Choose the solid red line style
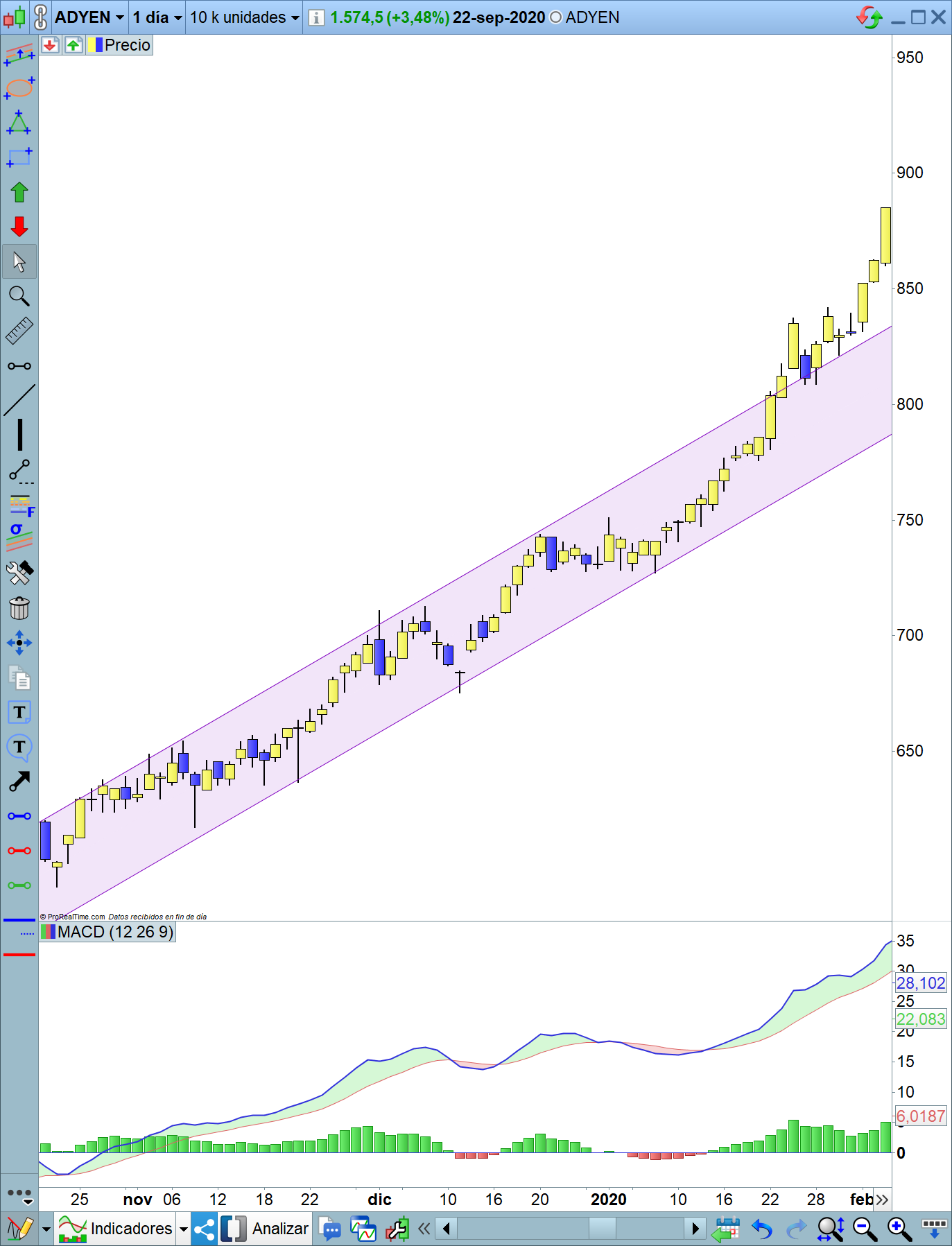Image resolution: width=952 pixels, height=1246 pixels. point(19,955)
